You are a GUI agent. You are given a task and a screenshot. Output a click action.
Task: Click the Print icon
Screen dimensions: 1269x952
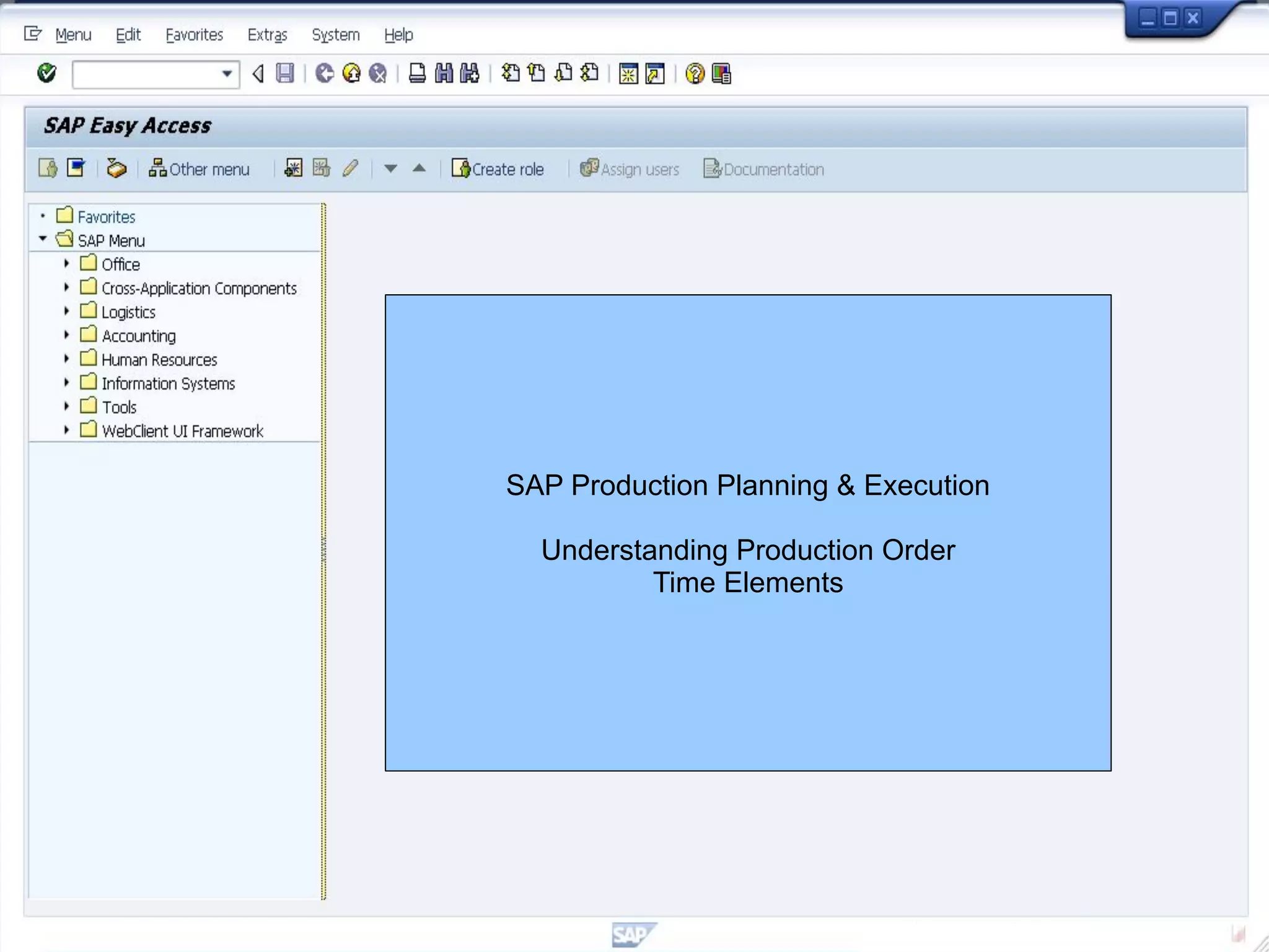pyautogui.click(x=417, y=74)
